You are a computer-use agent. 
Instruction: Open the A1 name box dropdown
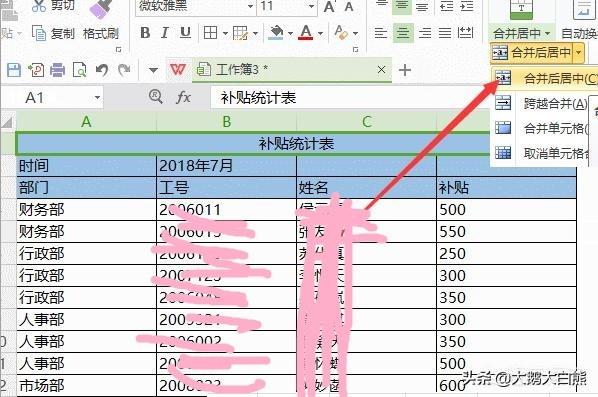97,98
